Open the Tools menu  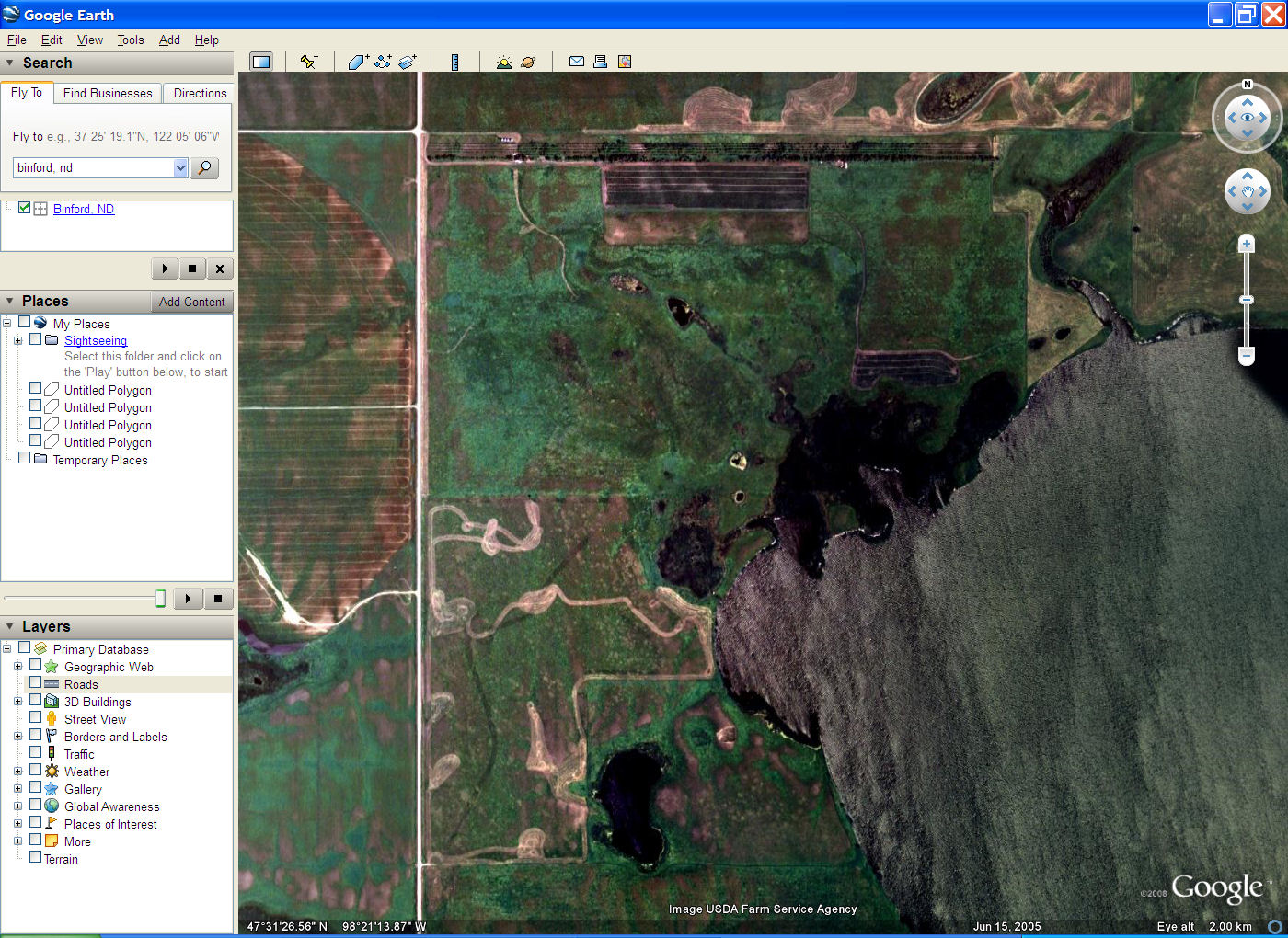pos(131,40)
